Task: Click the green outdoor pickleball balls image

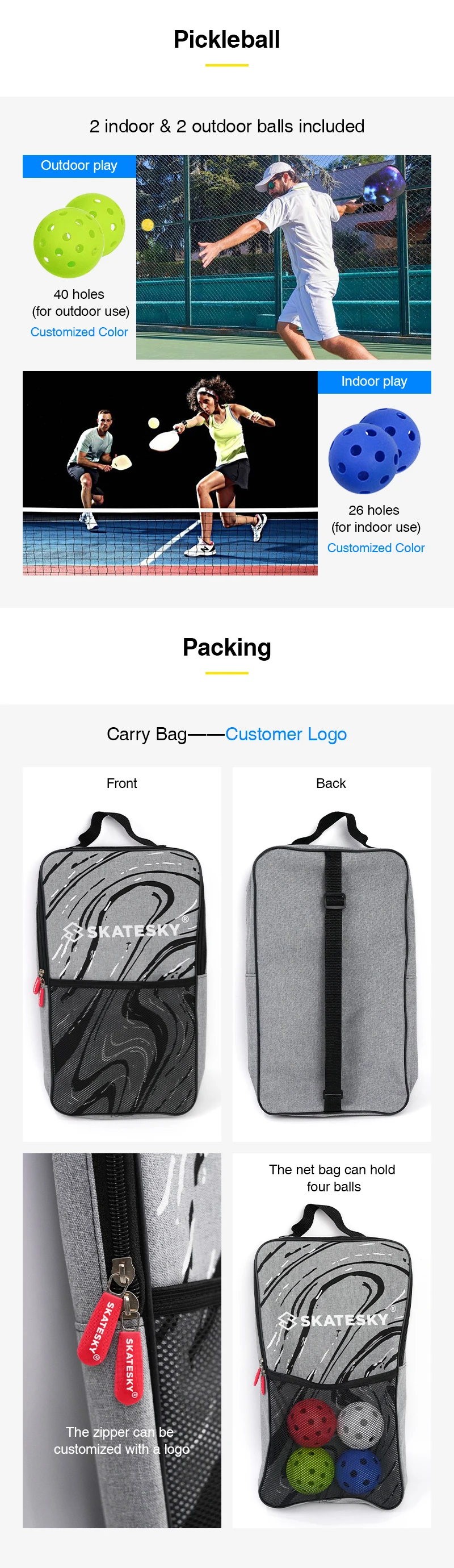Action: (79, 235)
